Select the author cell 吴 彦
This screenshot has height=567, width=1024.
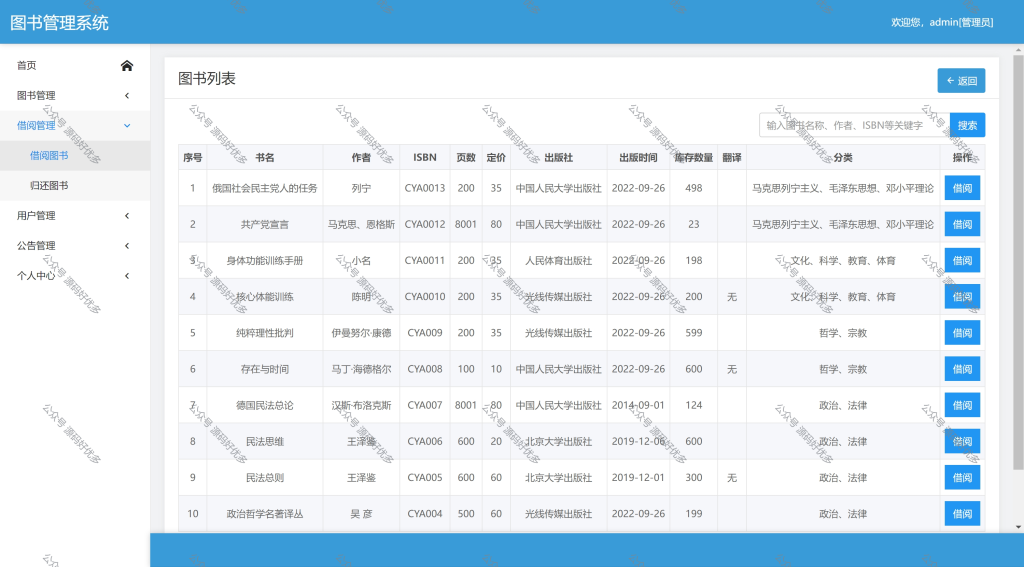(x=361, y=514)
